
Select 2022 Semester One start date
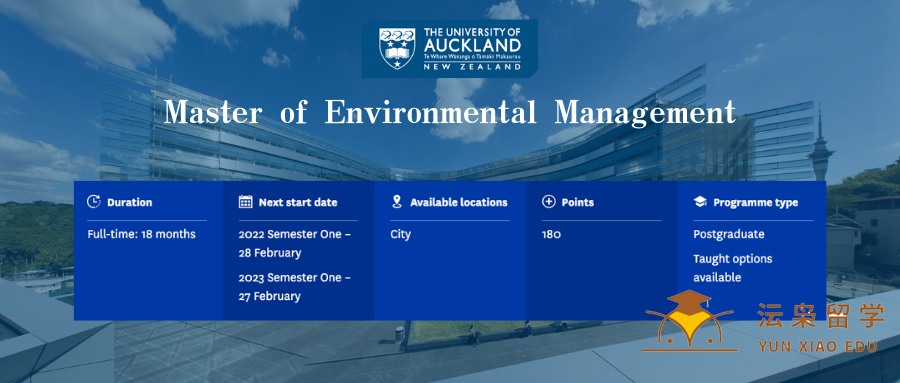(294, 243)
